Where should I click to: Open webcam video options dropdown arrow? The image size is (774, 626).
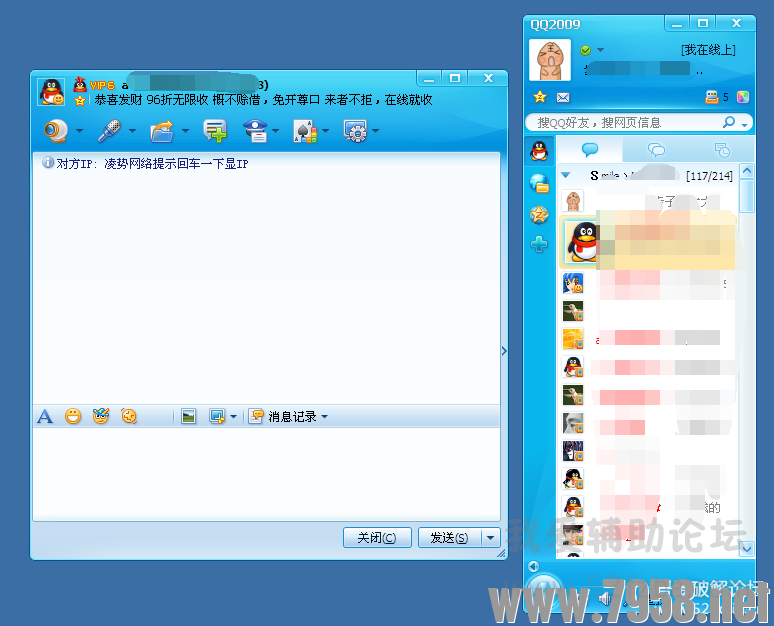click(x=79, y=131)
